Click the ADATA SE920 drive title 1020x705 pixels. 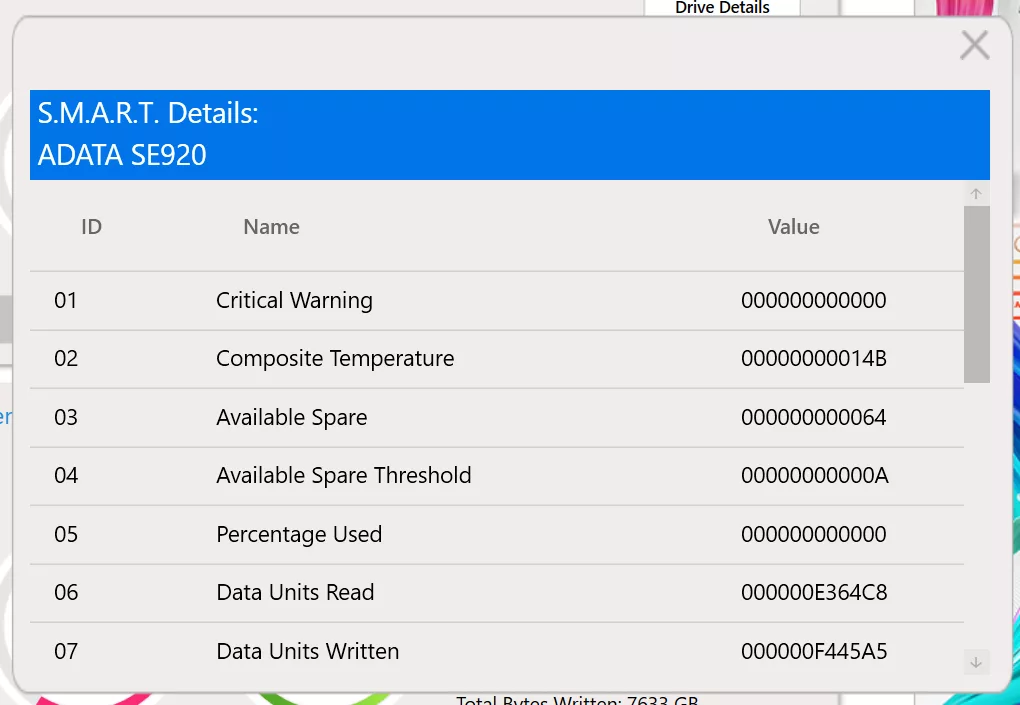[122, 155]
